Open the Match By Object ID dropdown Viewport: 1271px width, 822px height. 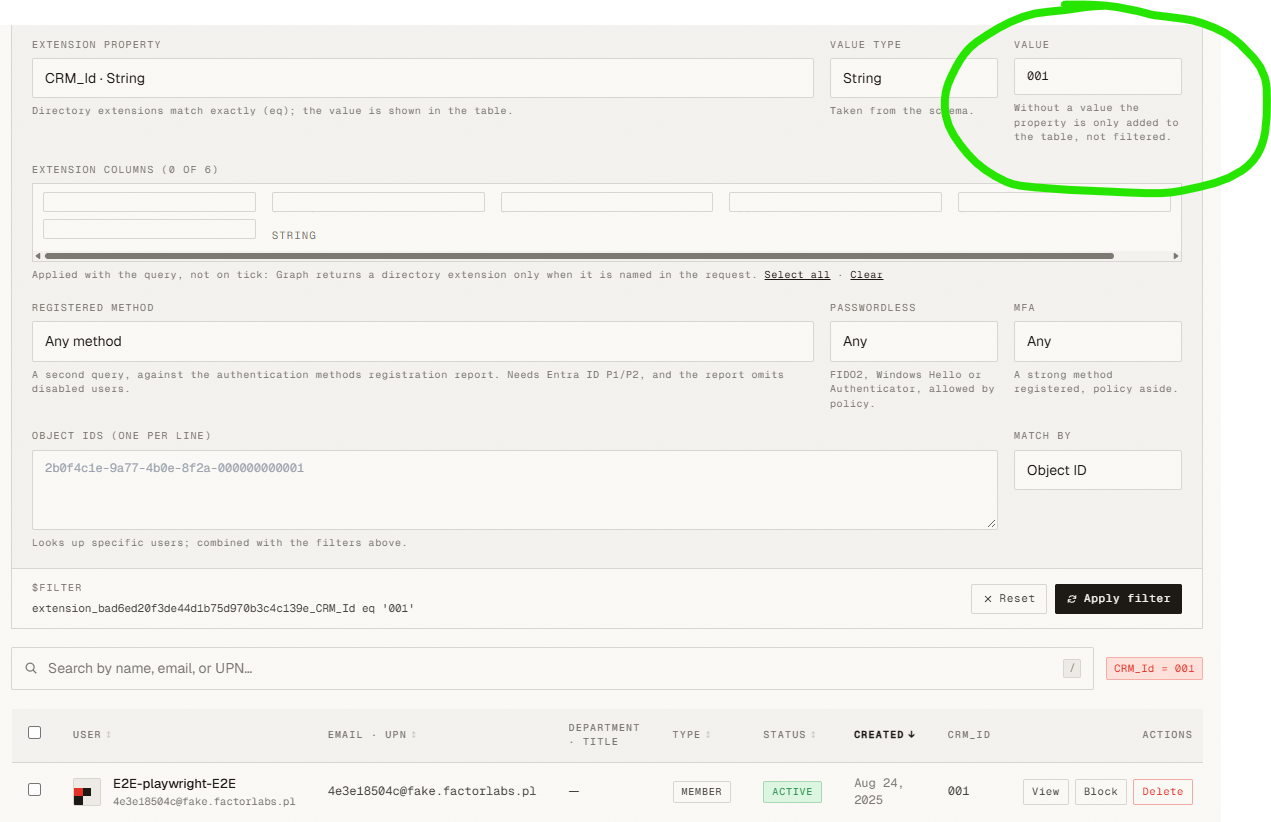(1097, 470)
